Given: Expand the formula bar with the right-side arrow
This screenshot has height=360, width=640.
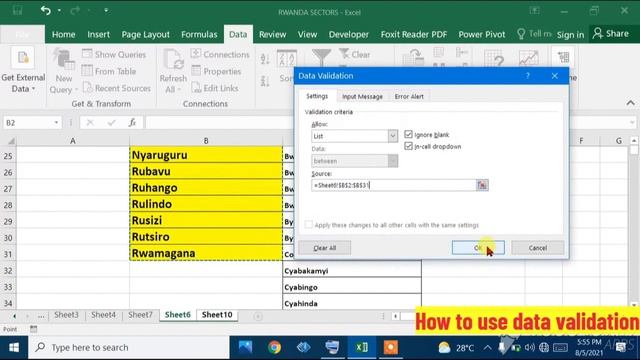Looking at the screenshot, I should [x=632, y=122].
